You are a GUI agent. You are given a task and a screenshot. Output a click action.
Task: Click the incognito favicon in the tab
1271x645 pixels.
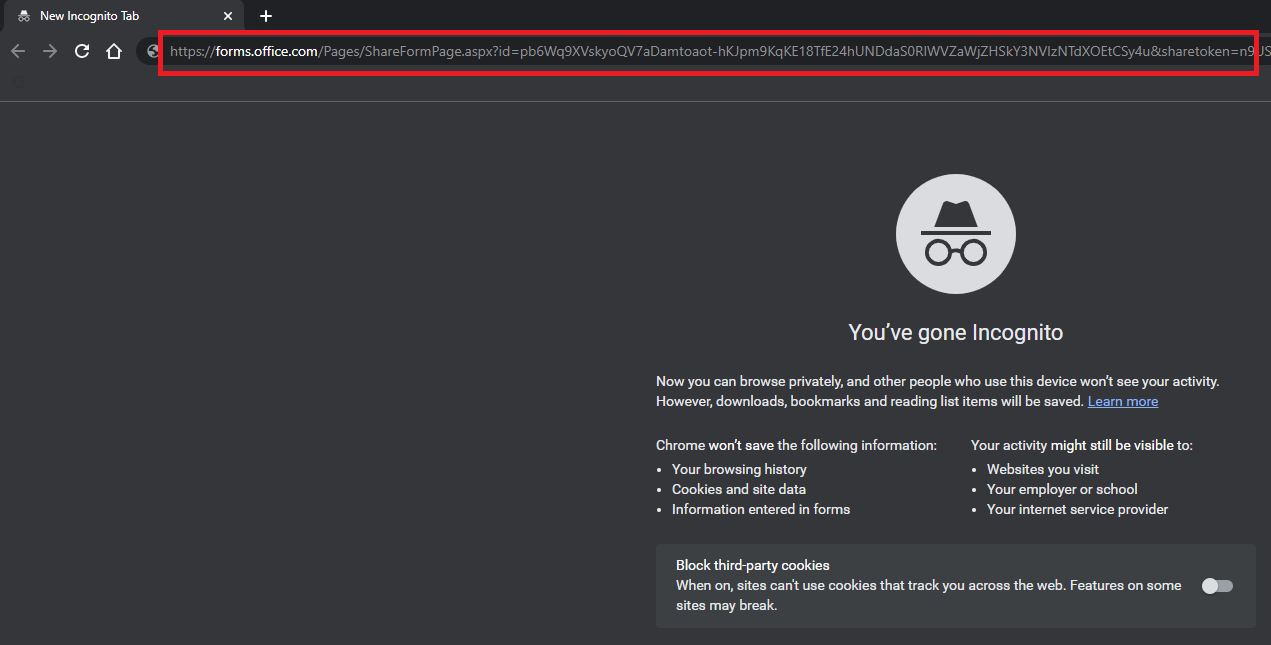24,16
